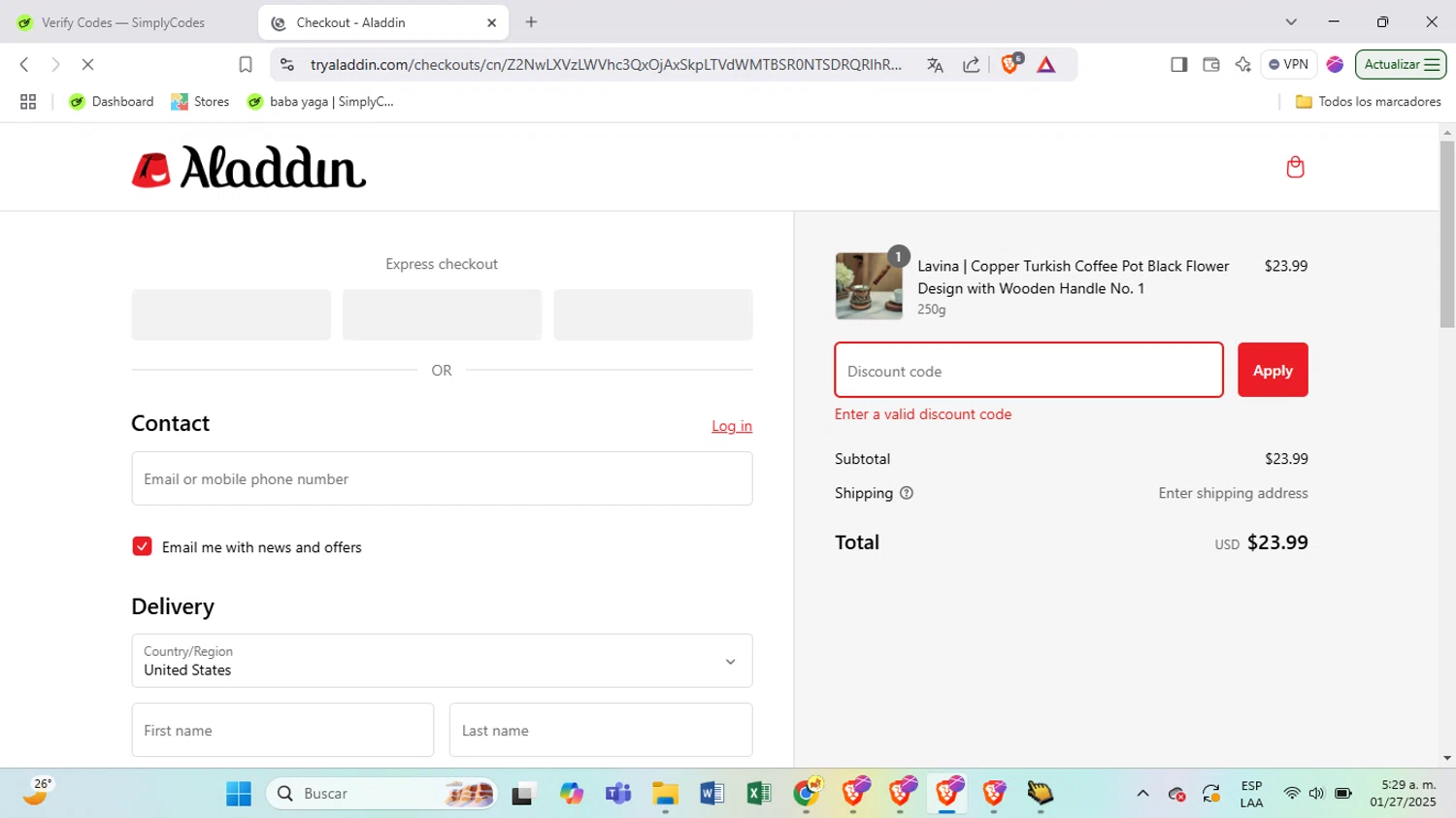Viewport: 1456px width, 818px height.
Task: Open Microsoft Word from taskbar
Action: 711,794
